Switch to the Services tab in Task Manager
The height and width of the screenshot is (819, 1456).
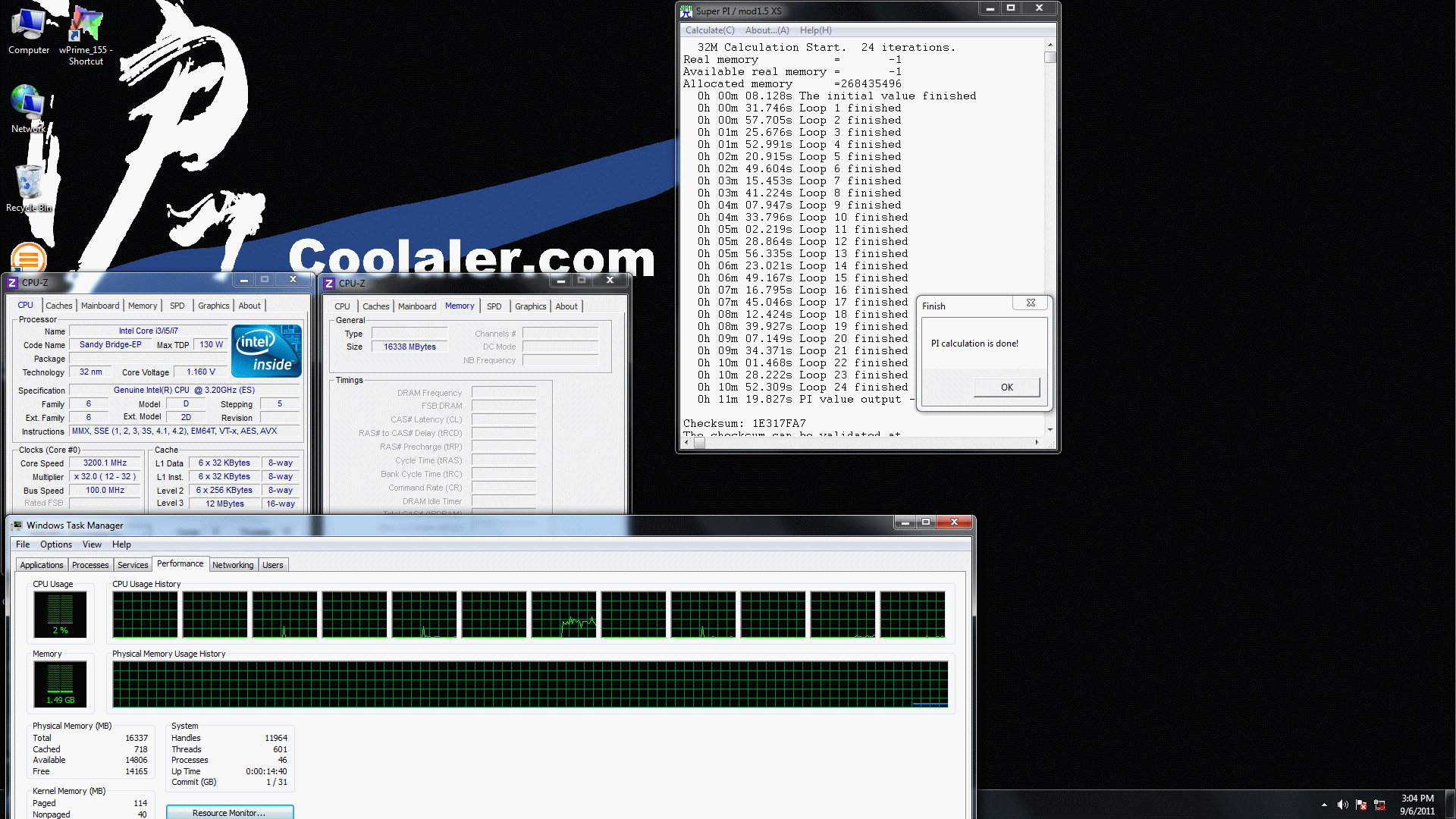click(133, 565)
